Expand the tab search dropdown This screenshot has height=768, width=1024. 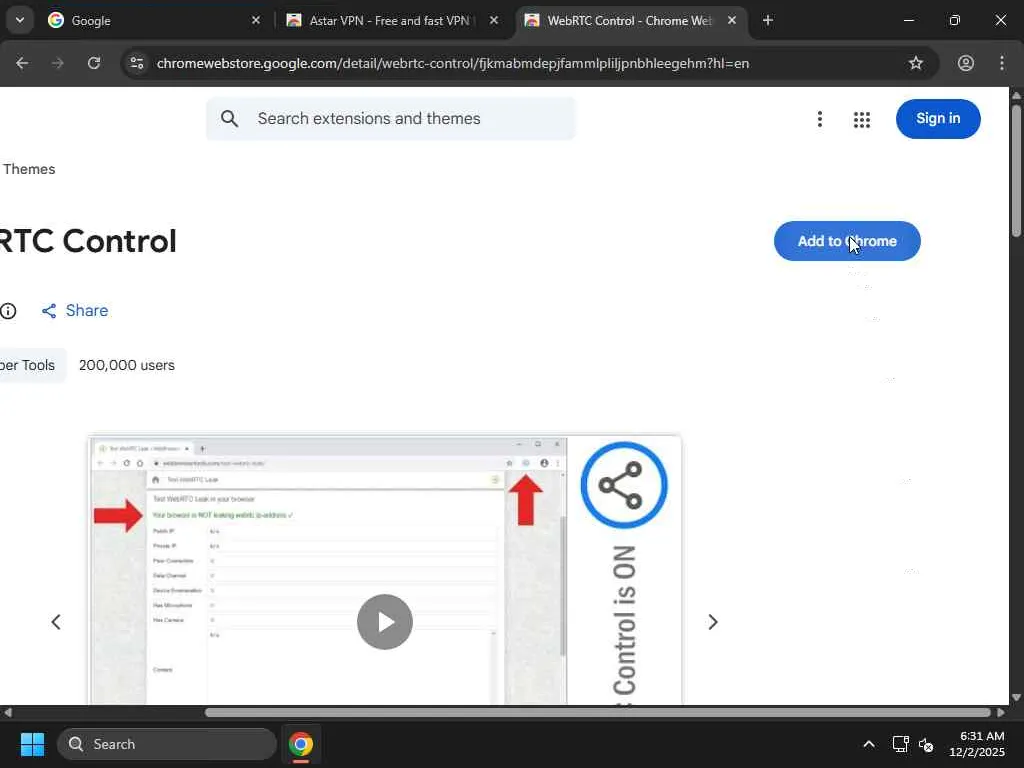pyautogui.click(x=20, y=21)
